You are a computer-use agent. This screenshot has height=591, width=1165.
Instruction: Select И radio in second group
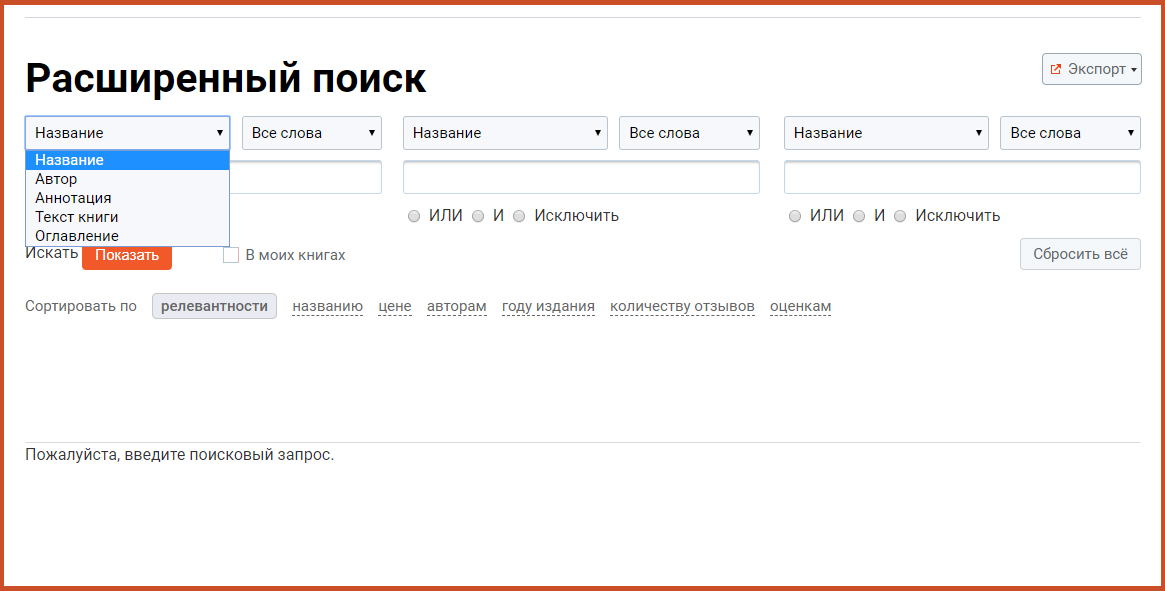[478, 216]
